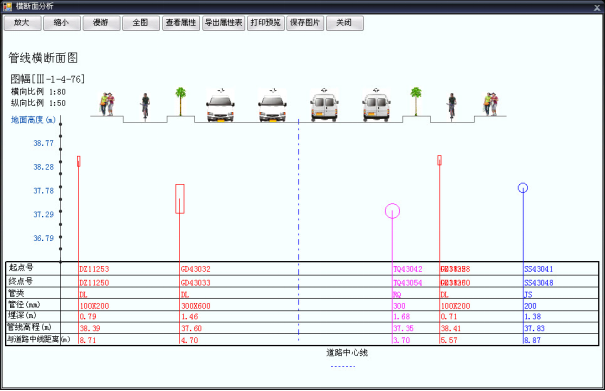This screenshot has height=391, width=605.
Task: Click the diameter cell 300X600
Action: [x=196, y=306]
